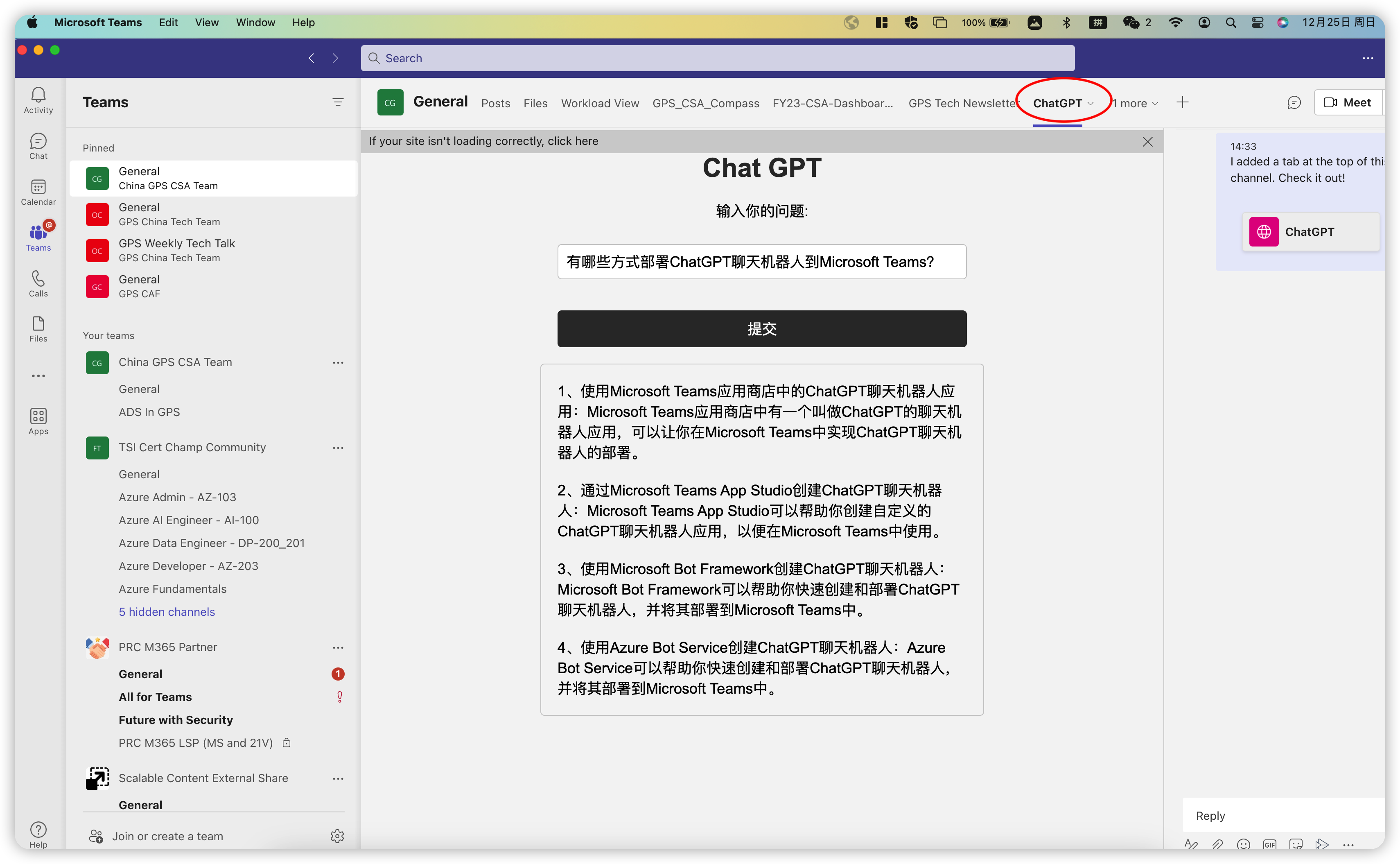Image resolution: width=1400 pixels, height=864 pixels.
Task: Click the add tab plus icon
Action: click(1182, 103)
